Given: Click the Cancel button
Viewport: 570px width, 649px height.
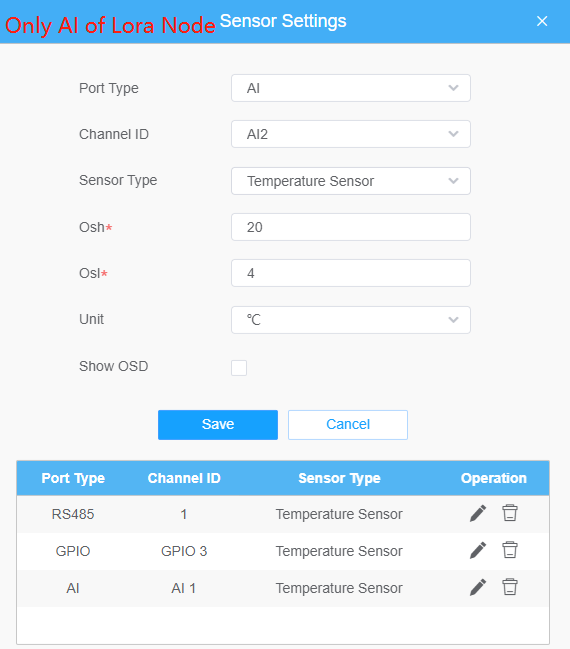Looking at the screenshot, I should [348, 425].
